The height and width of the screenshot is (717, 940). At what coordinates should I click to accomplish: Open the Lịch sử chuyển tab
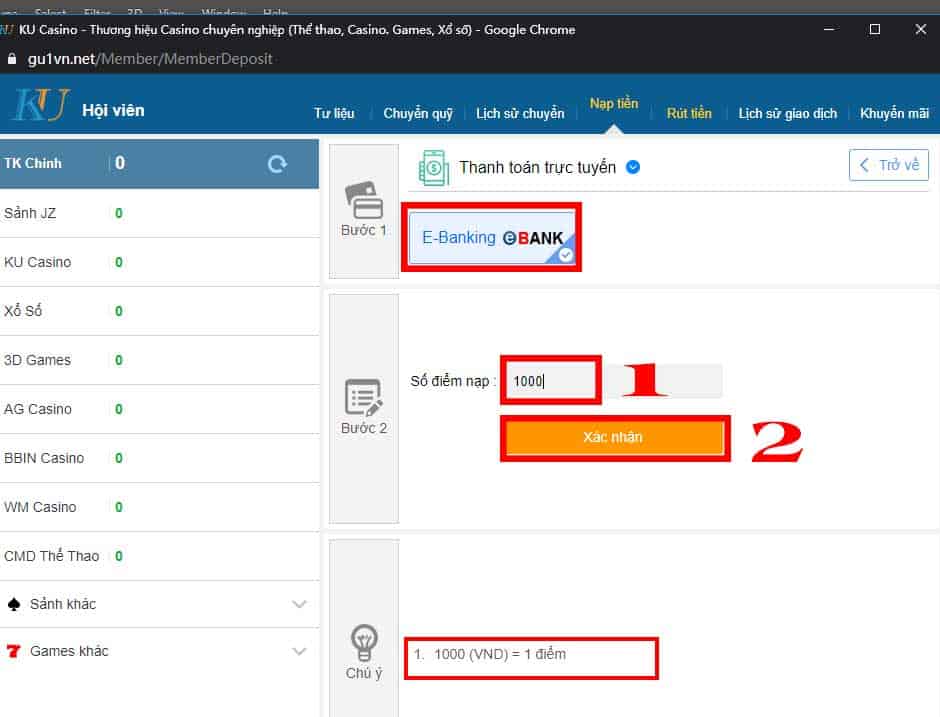pyautogui.click(x=520, y=113)
